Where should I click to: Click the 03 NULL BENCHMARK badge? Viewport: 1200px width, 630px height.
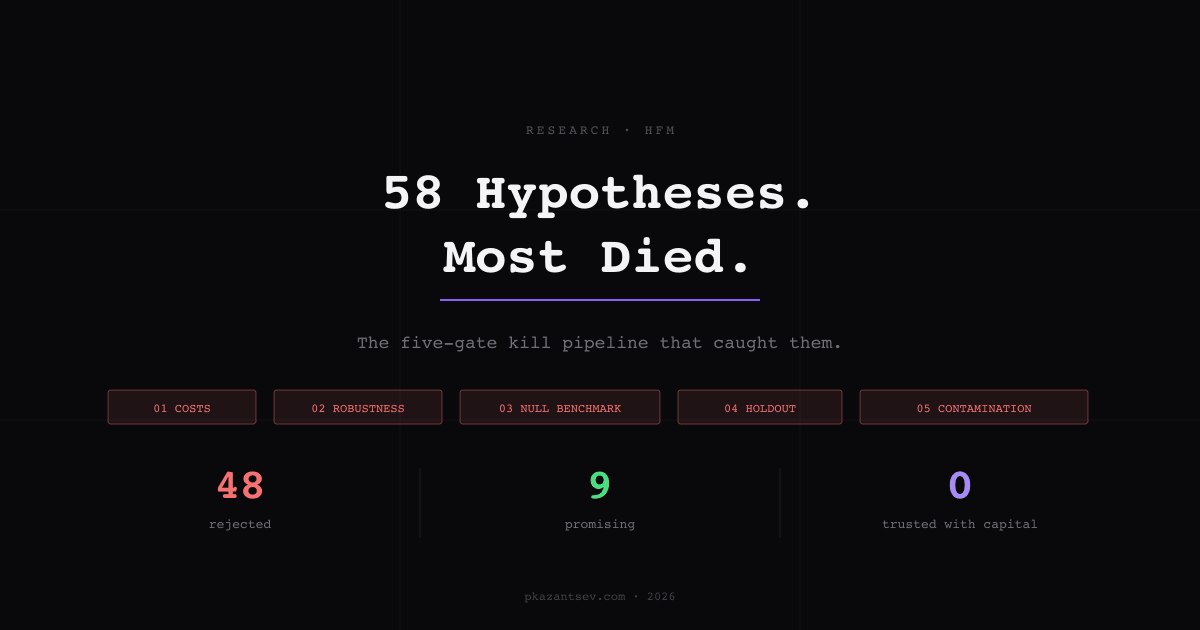coord(560,407)
